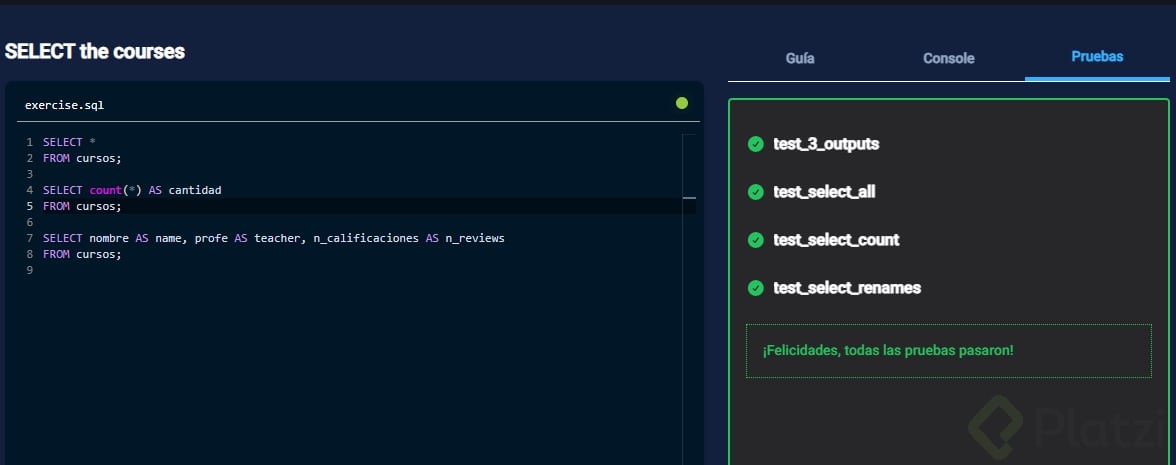1176x465 pixels.
Task: Click line number 3 in gutter
Action: click(29, 174)
